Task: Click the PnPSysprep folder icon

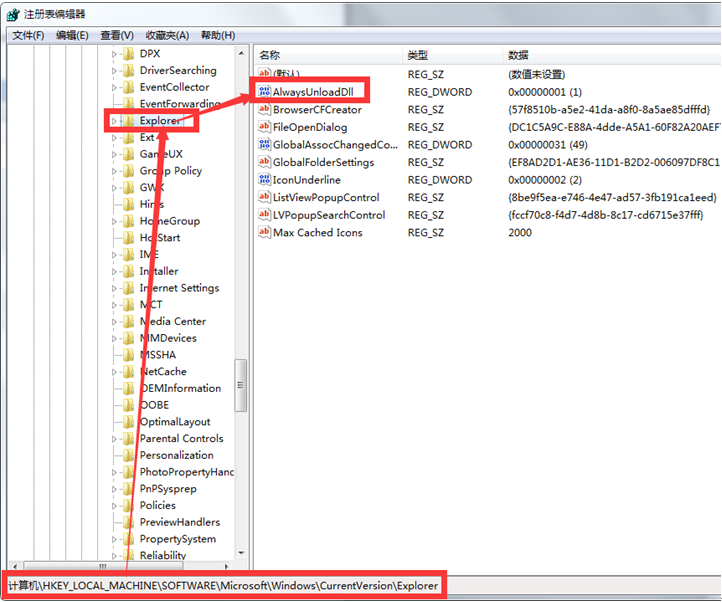Action: point(128,489)
